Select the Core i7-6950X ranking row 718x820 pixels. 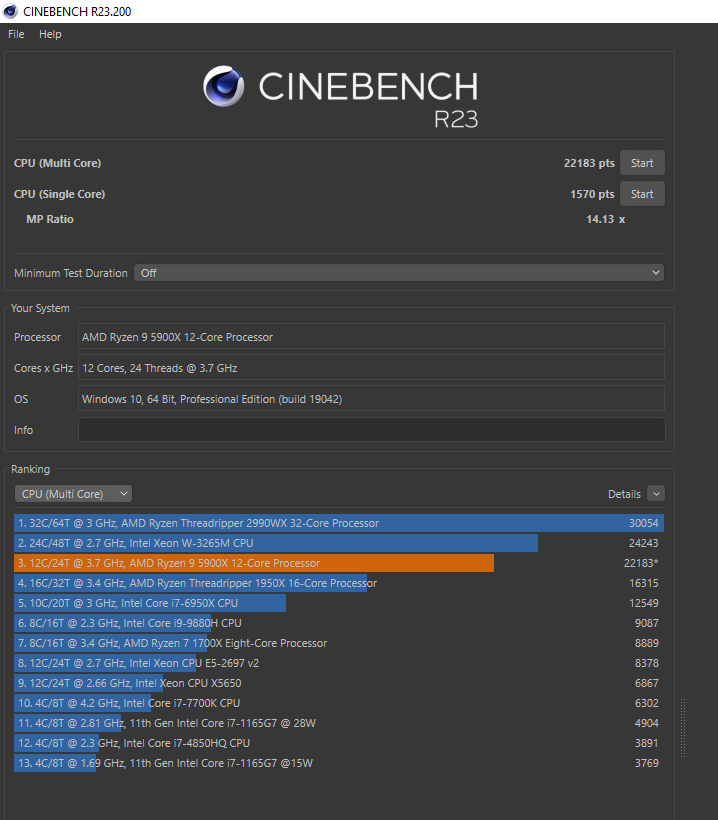pos(339,603)
